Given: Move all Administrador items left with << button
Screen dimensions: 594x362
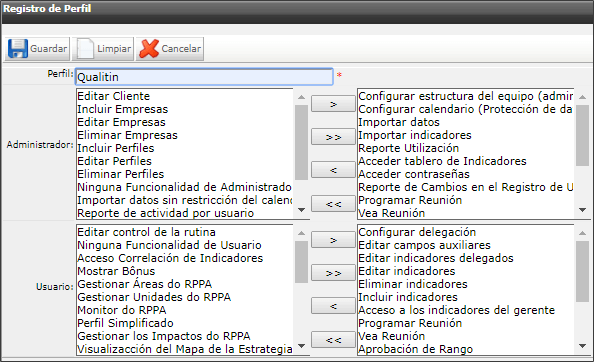Looking at the screenshot, I should click(333, 204).
